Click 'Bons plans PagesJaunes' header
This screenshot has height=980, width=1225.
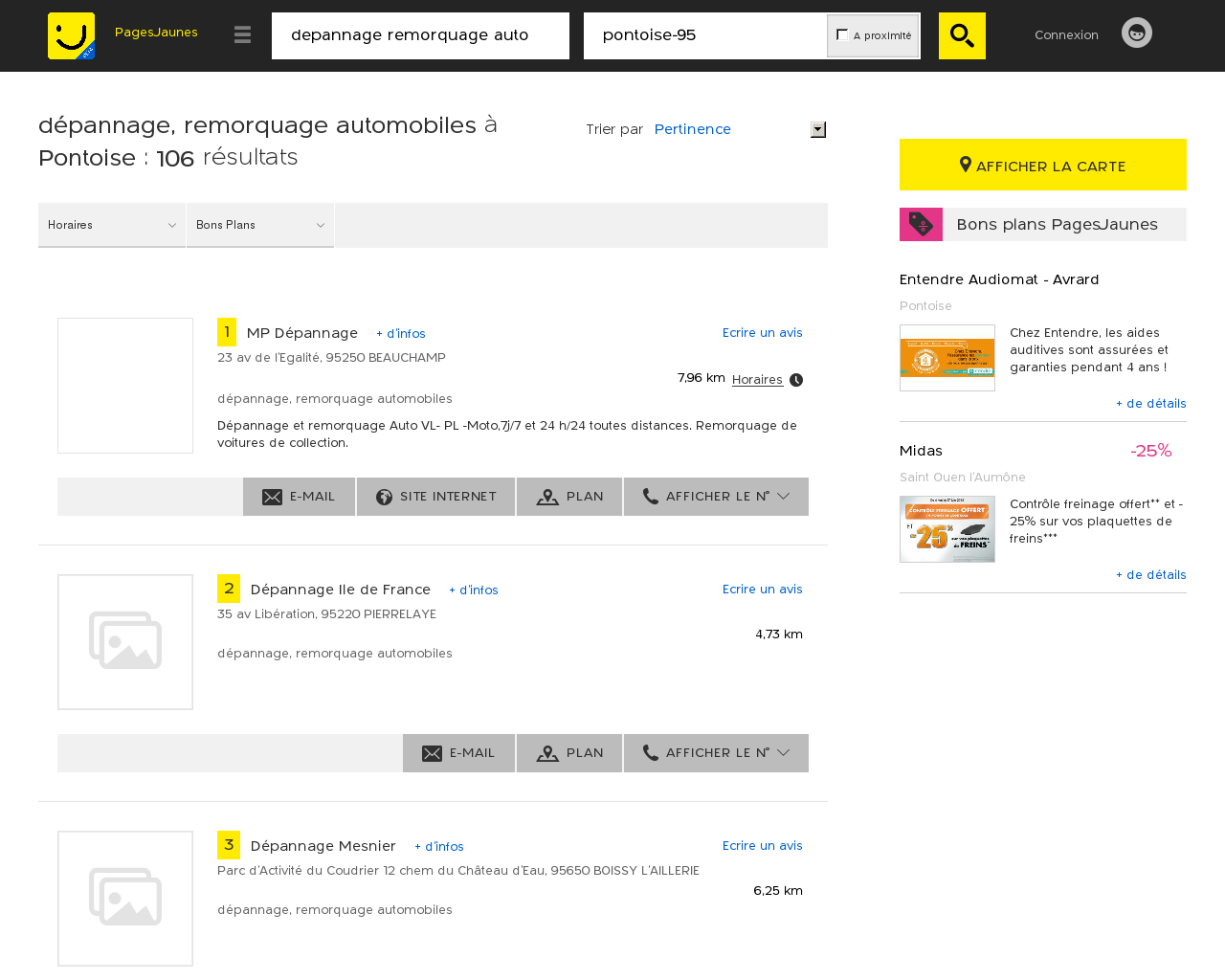[1057, 225]
